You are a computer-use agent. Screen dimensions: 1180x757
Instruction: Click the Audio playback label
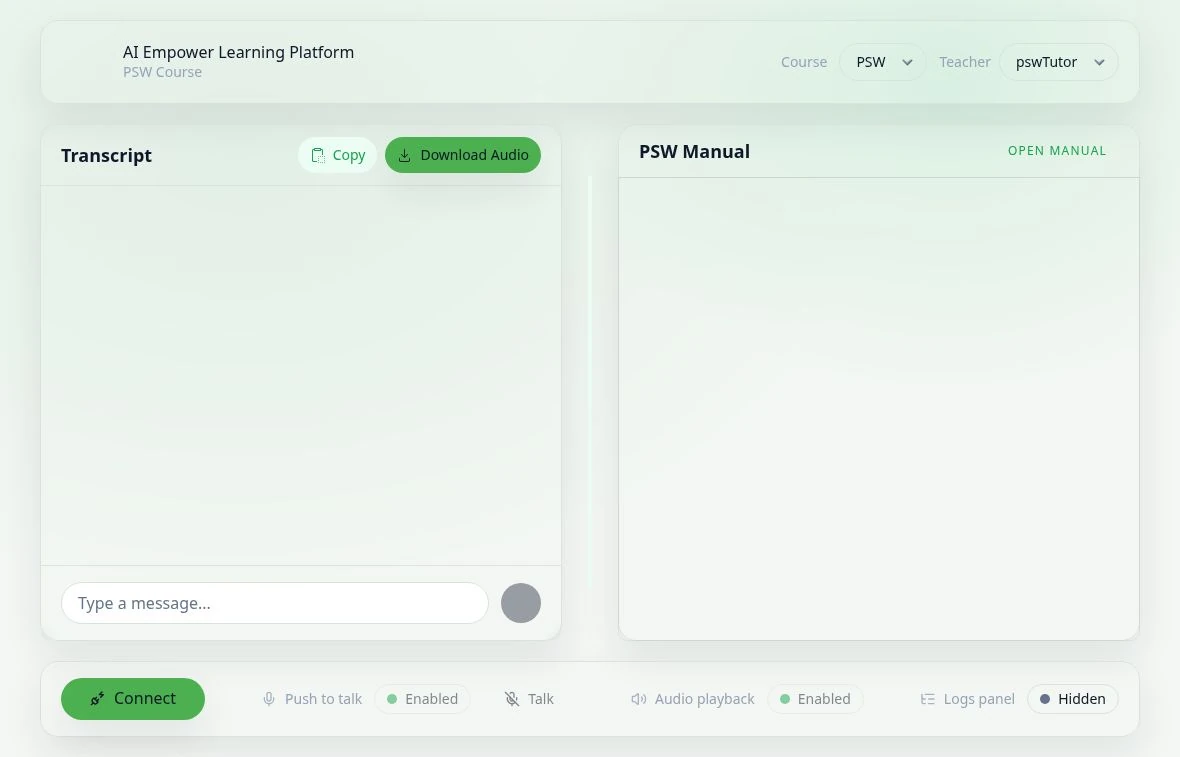coord(704,699)
